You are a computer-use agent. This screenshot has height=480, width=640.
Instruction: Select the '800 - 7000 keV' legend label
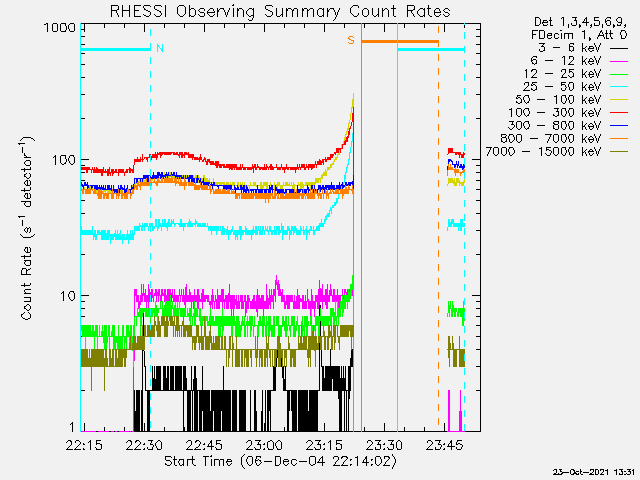(x=551, y=139)
